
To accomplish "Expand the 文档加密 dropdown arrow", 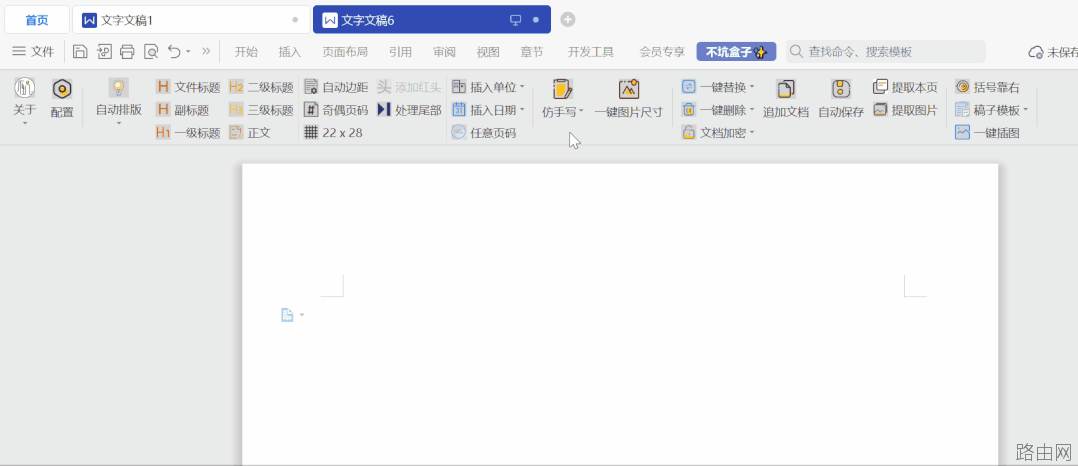I will tap(751, 133).
